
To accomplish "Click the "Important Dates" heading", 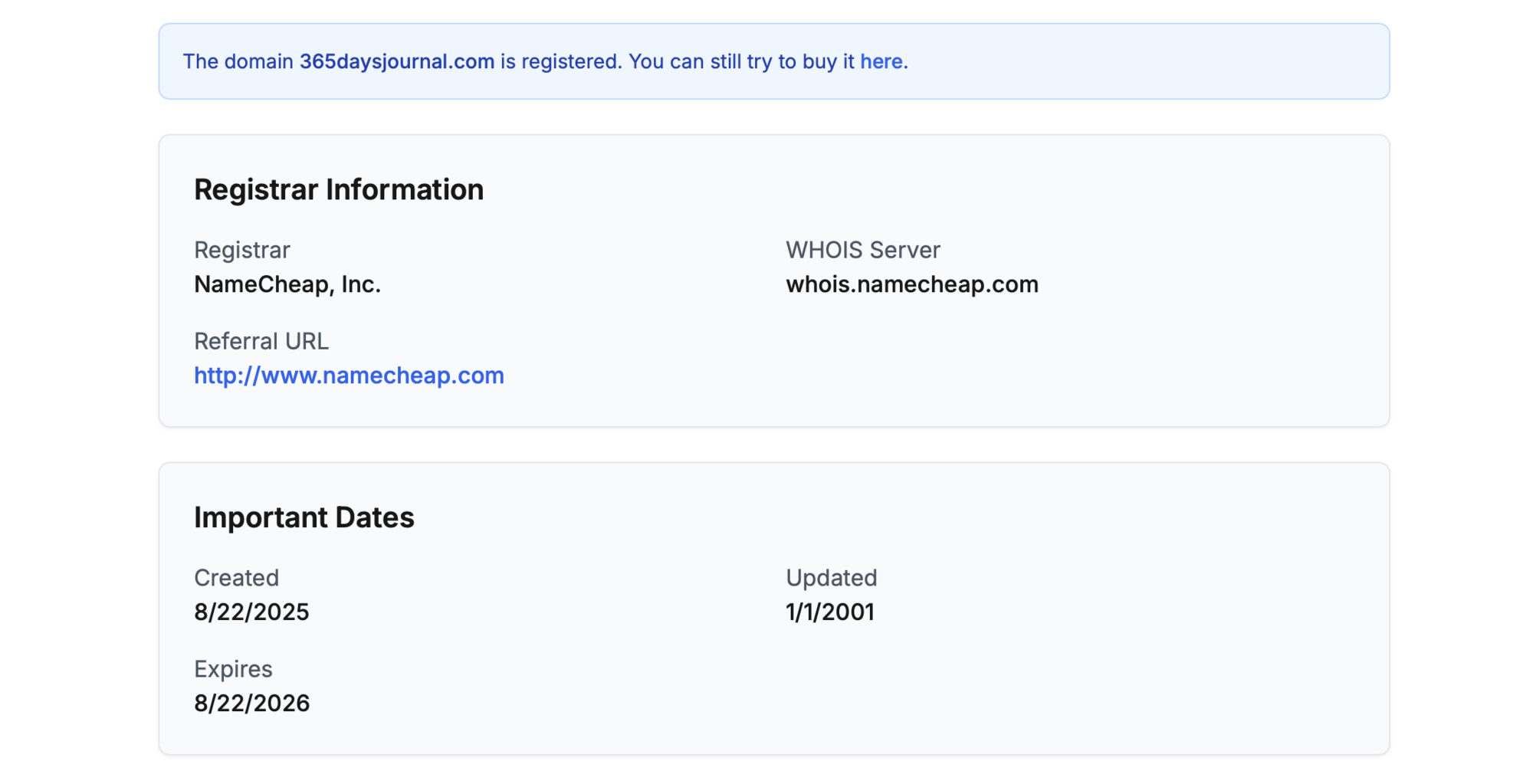I will pyautogui.click(x=304, y=517).
